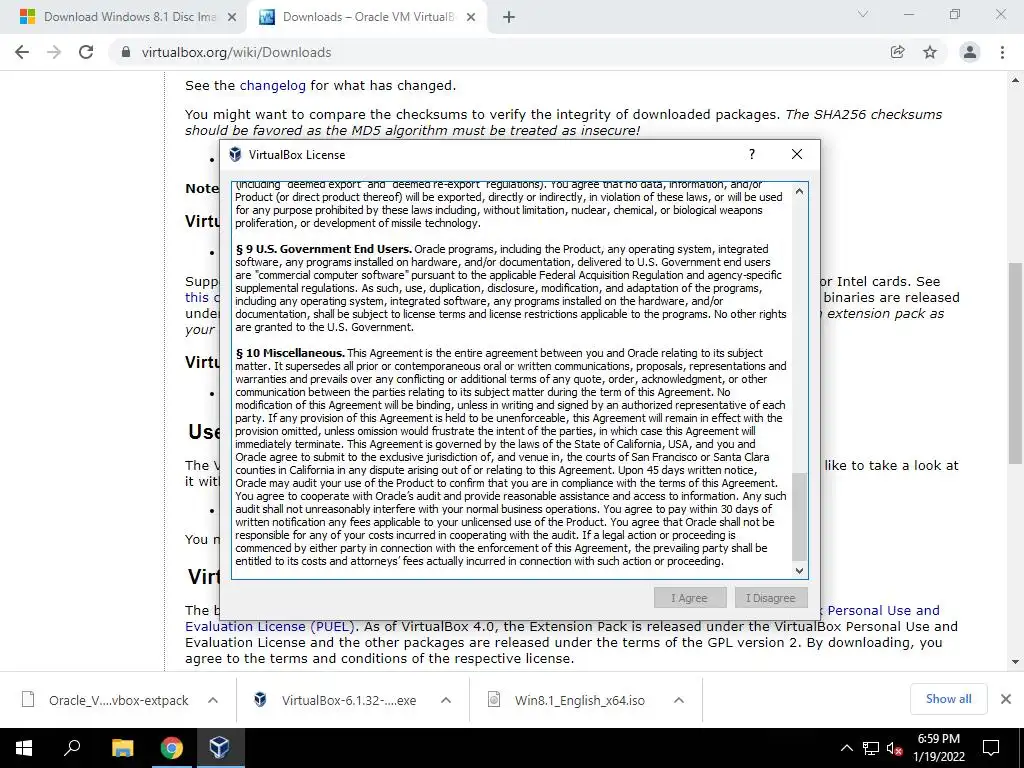Click the I Agree button
The image size is (1024, 768).
(690, 598)
